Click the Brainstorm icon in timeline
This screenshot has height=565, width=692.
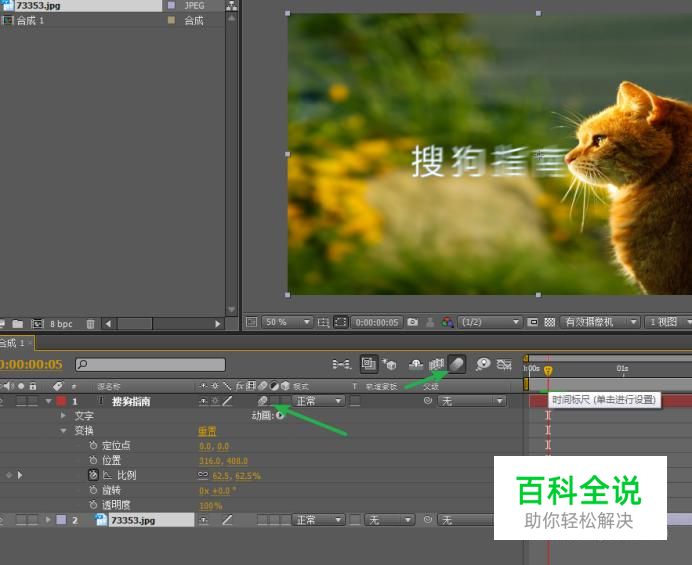pos(483,365)
